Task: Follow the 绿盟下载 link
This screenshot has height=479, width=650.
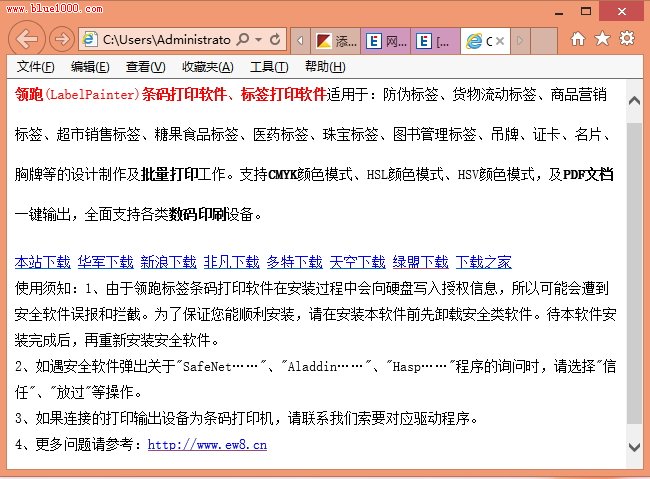Action: click(x=421, y=262)
